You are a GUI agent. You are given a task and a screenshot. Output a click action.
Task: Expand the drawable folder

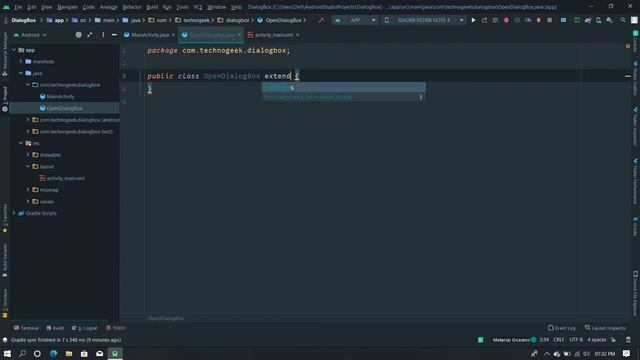[28, 155]
